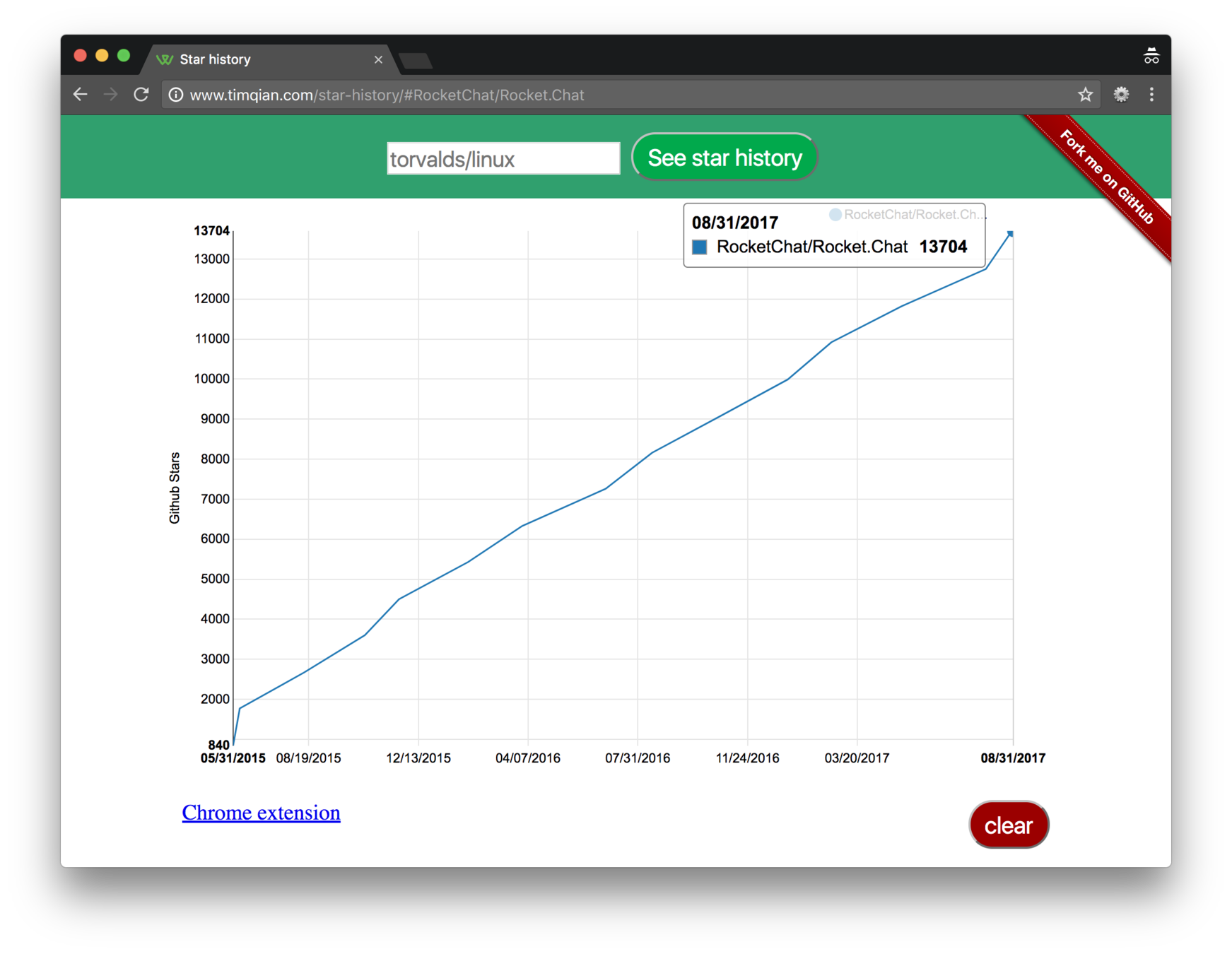Open the Chrome extension link
The width and height of the screenshot is (1232, 954).
tap(261, 813)
